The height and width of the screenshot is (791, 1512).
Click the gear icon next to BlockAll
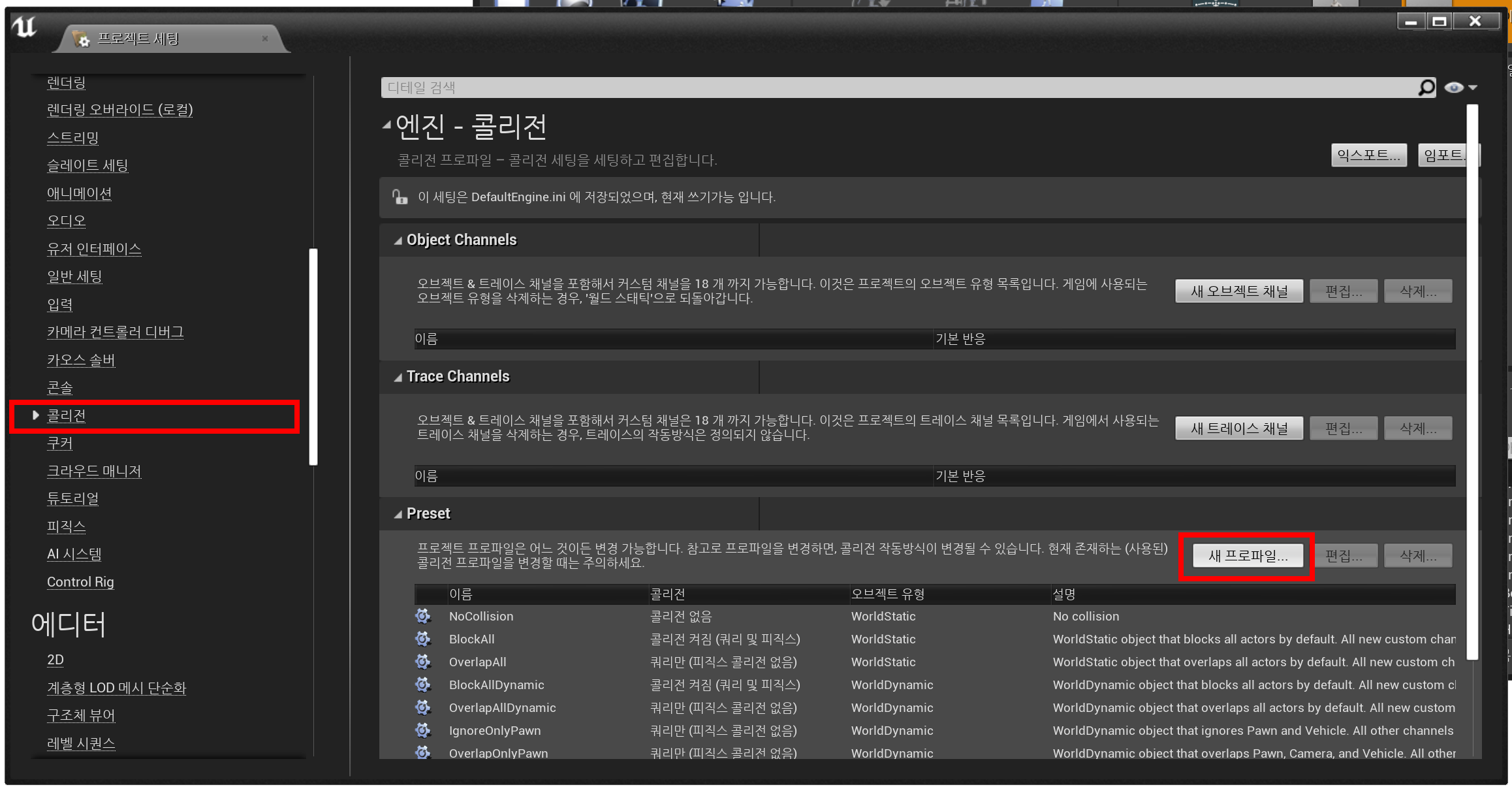click(x=423, y=639)
